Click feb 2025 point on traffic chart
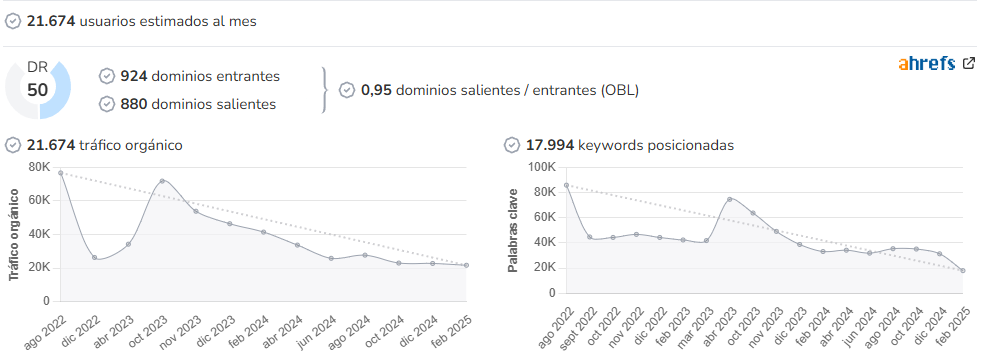The height and width of the screenshot is (362, 985). click(466, 265)
